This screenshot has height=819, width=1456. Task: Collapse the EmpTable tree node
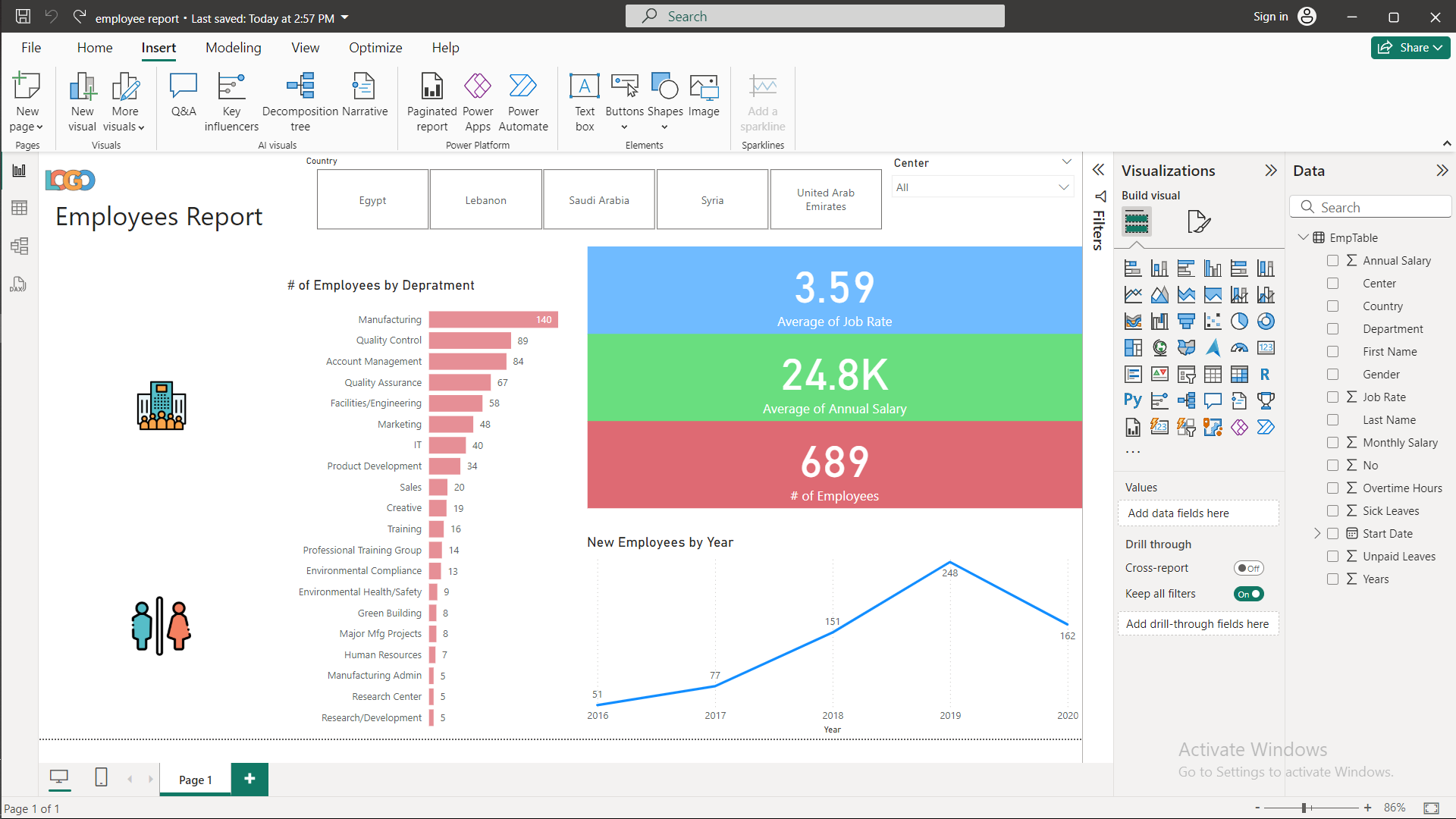coord(1304,237)
